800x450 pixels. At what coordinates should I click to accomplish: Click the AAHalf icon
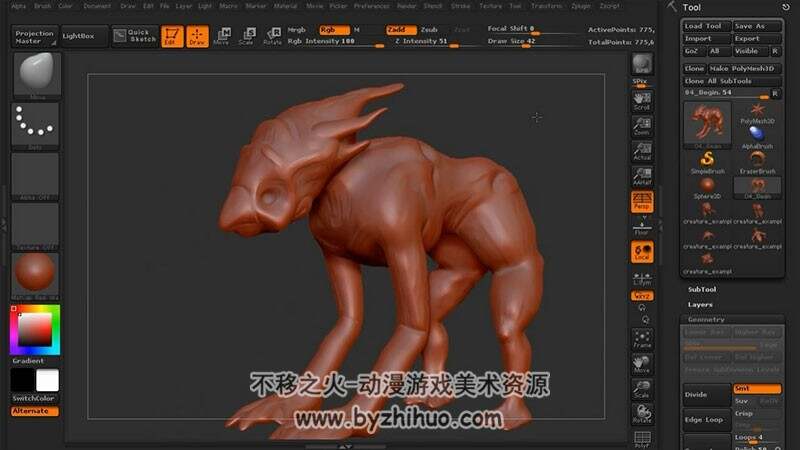click(x=642, y=177)
